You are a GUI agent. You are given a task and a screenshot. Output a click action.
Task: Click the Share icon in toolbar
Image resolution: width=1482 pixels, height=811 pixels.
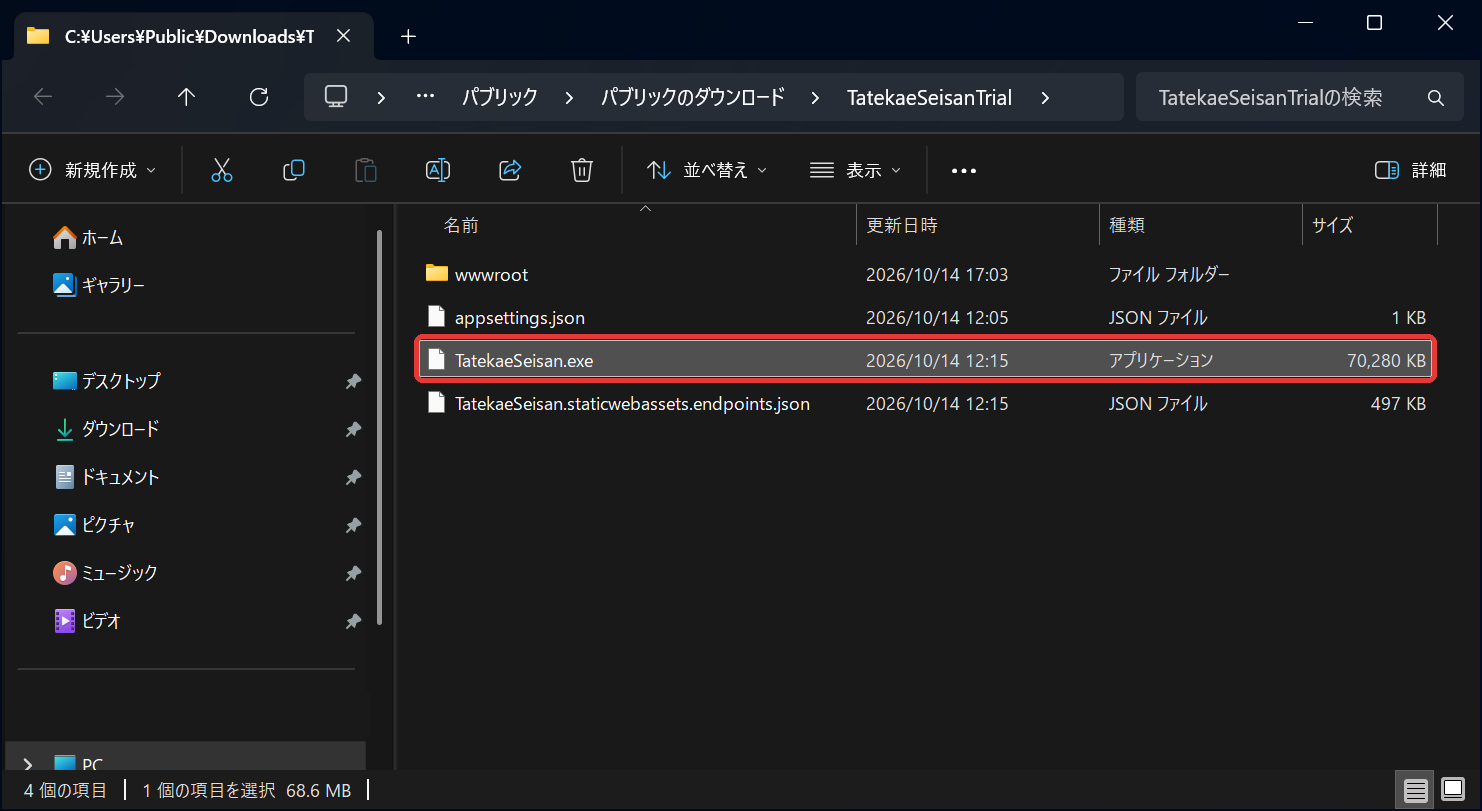[x=510, y=170]
